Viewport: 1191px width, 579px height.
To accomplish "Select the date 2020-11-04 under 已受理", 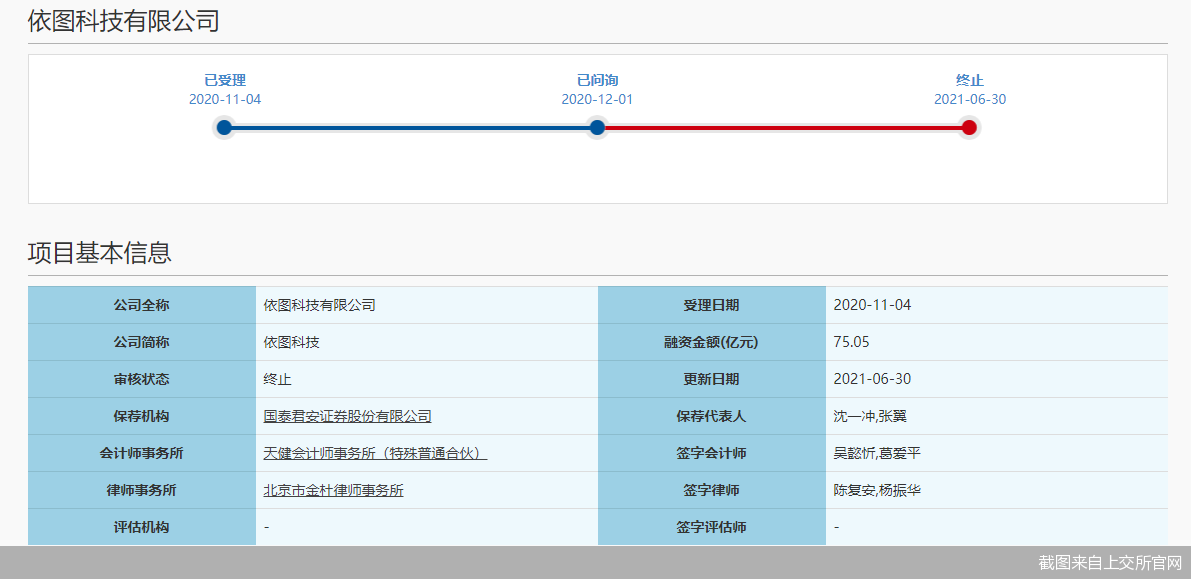I will click(225, 100).
